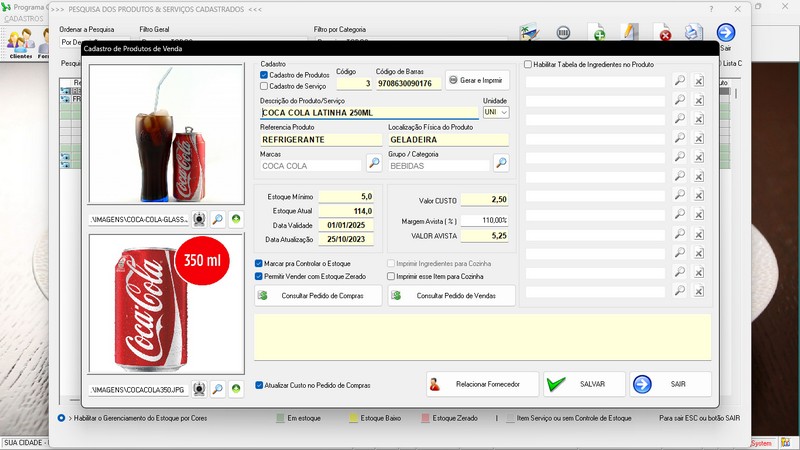Search first ingredient row using magnifier icon
This screenshot has width=800, height=450.
coord(679,81)
